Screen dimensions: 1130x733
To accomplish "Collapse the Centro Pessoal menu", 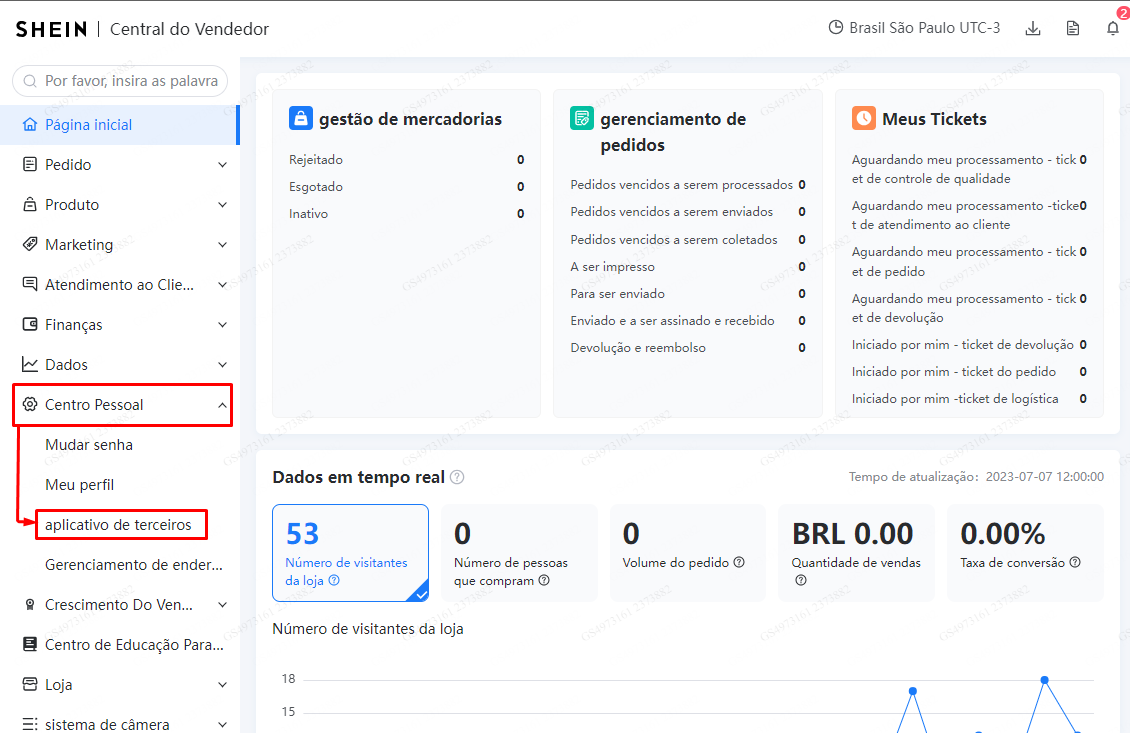I will click(222, 405).
